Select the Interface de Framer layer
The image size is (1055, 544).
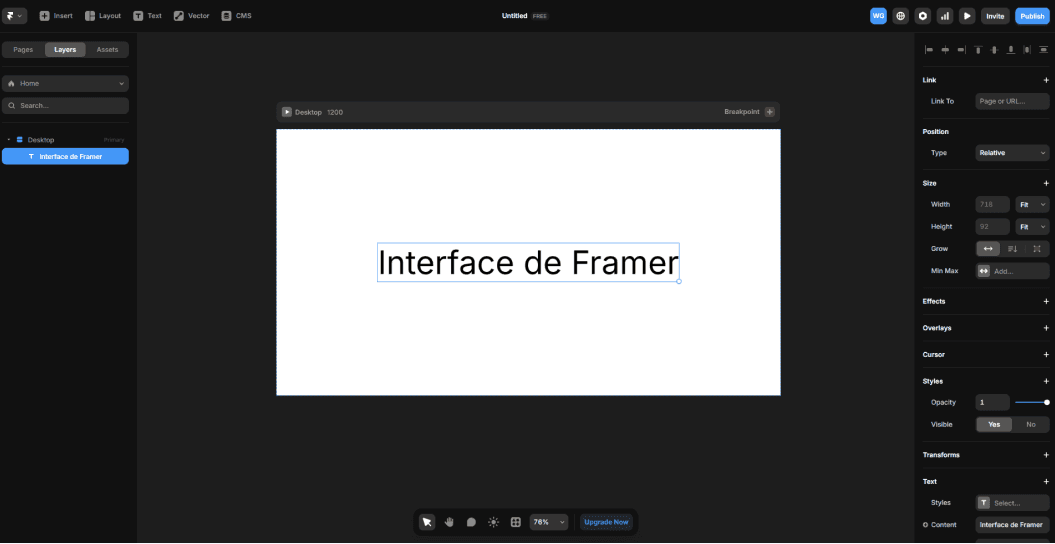pos(65,157)
